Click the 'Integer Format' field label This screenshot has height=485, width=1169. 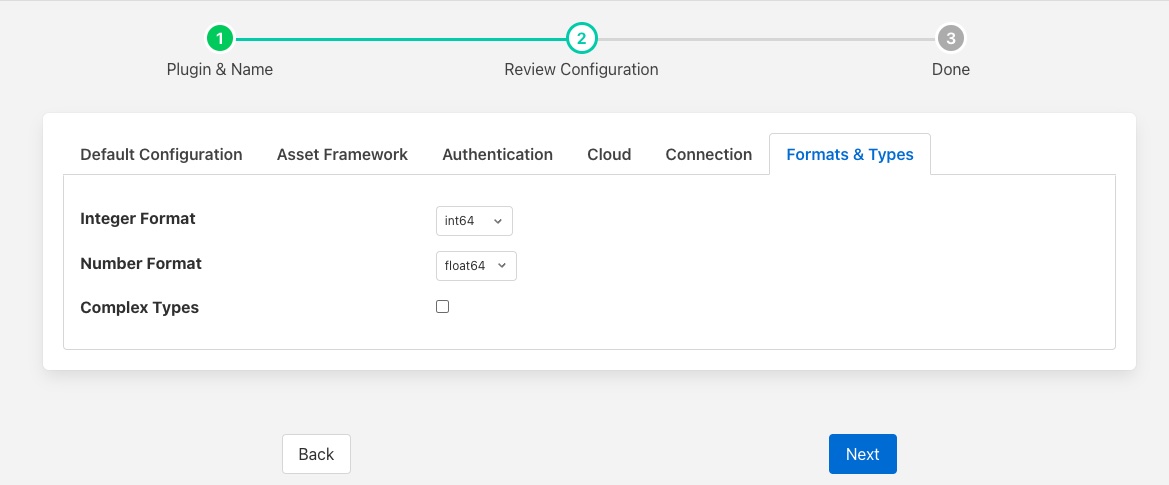tap(137, 219)
